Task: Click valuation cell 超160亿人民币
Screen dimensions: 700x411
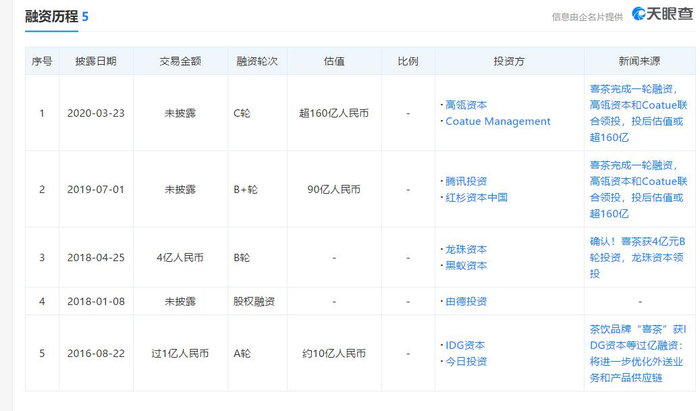Action: 334,113
